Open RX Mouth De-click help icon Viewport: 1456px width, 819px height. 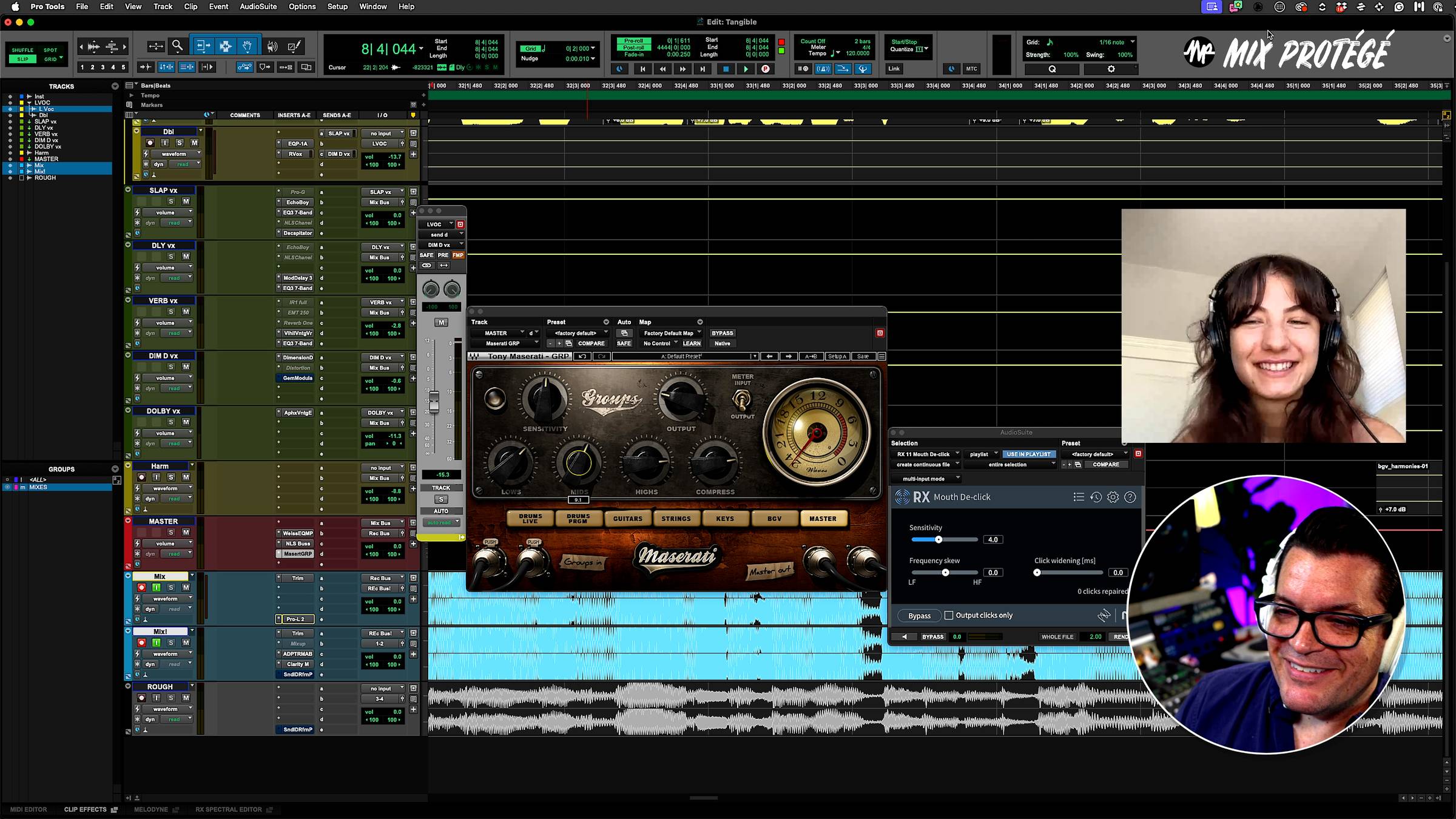[1130, 497]
